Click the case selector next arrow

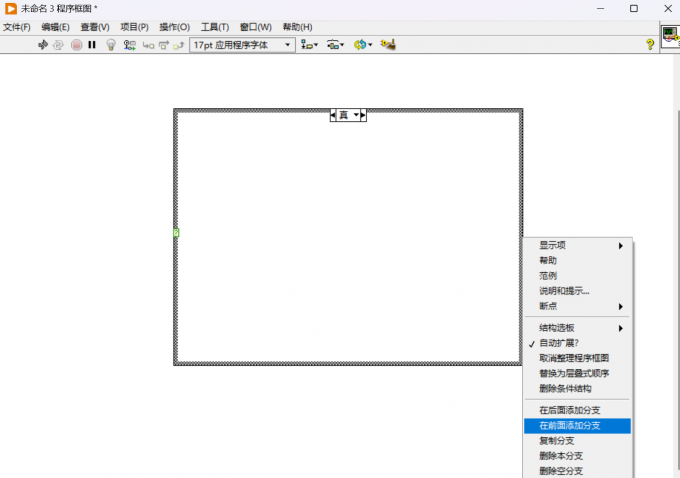363,115
